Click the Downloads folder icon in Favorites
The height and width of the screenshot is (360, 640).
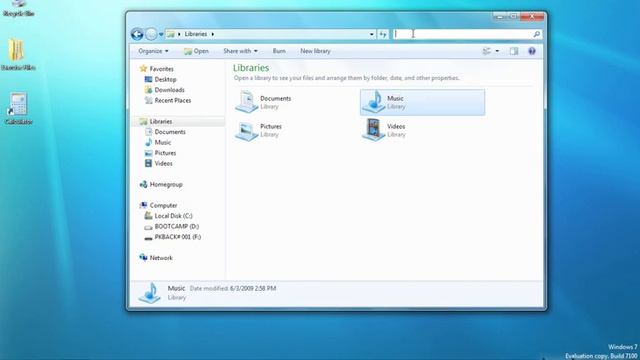click(148, 90)
